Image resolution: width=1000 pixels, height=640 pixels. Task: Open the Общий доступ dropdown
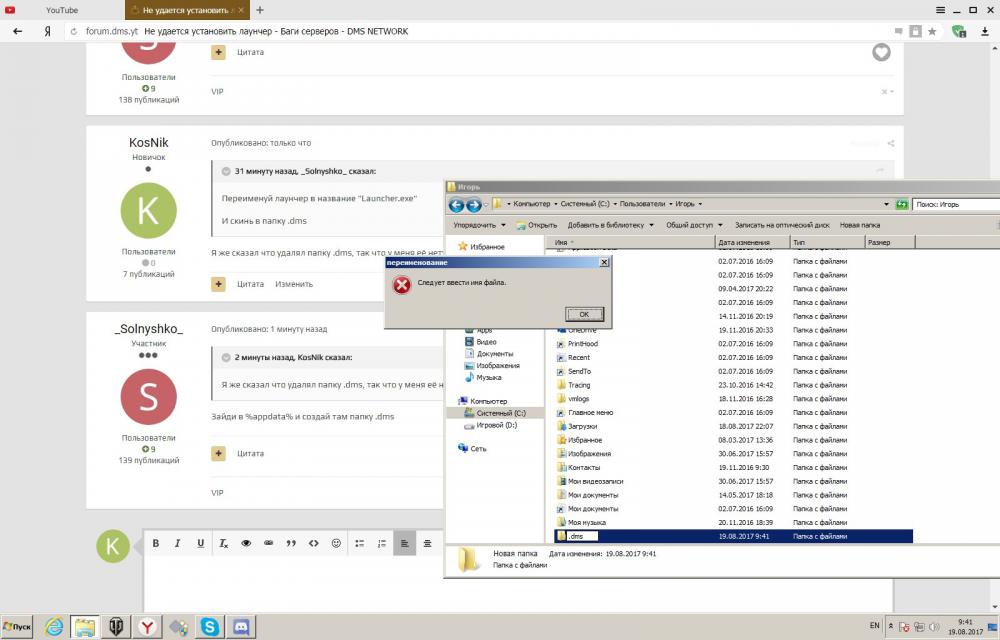point(694,225)
